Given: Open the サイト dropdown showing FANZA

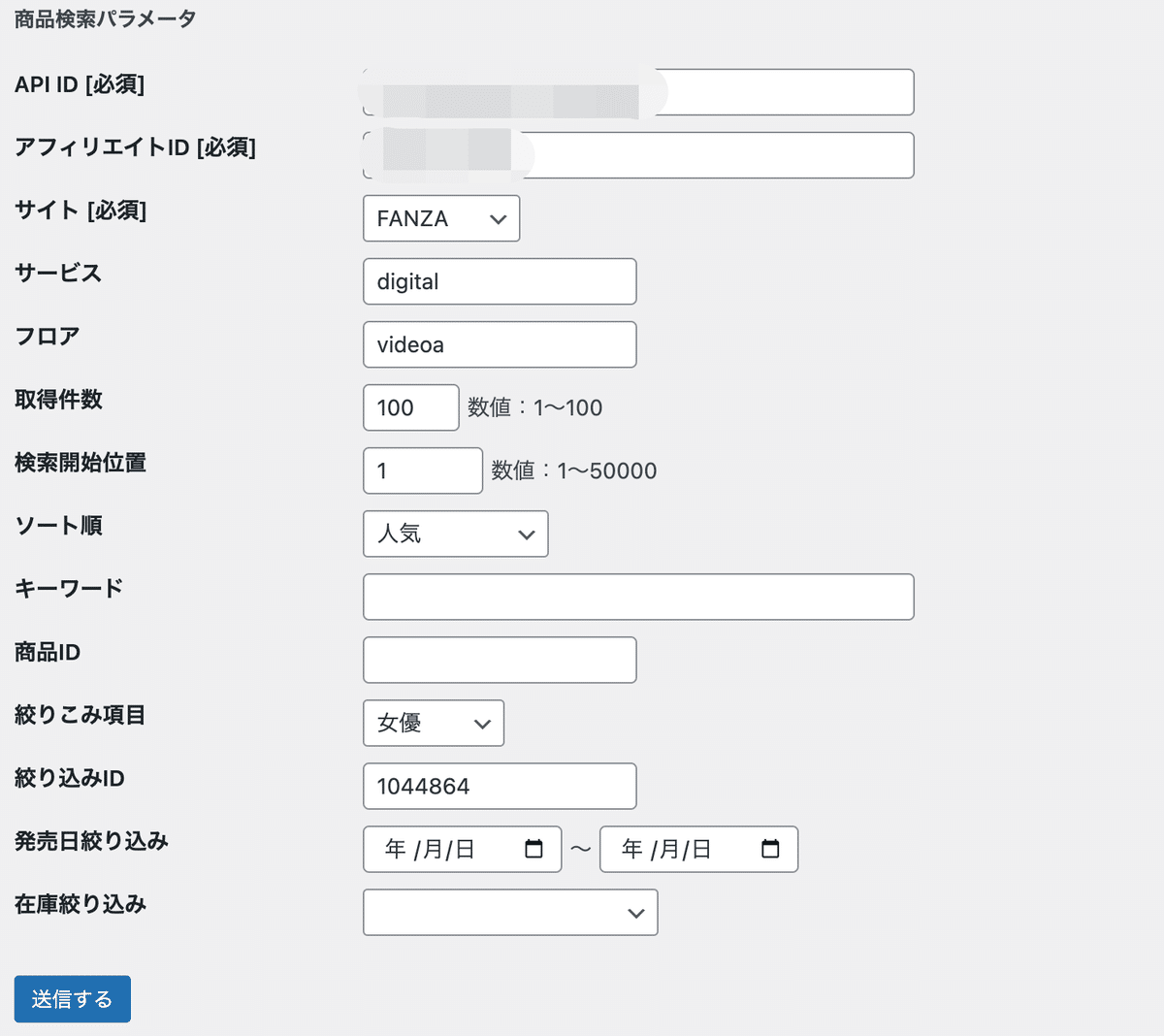Looking at the screenshot, I should (441, 218).
